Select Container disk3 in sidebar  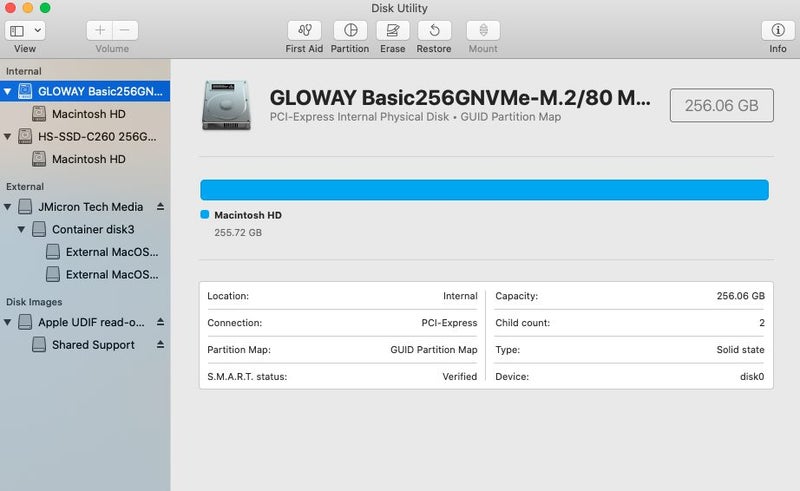[x=85, y=230]
